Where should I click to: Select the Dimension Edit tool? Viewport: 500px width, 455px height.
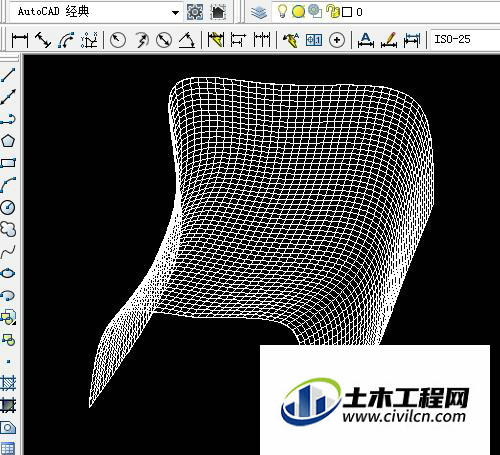[366, 40]
